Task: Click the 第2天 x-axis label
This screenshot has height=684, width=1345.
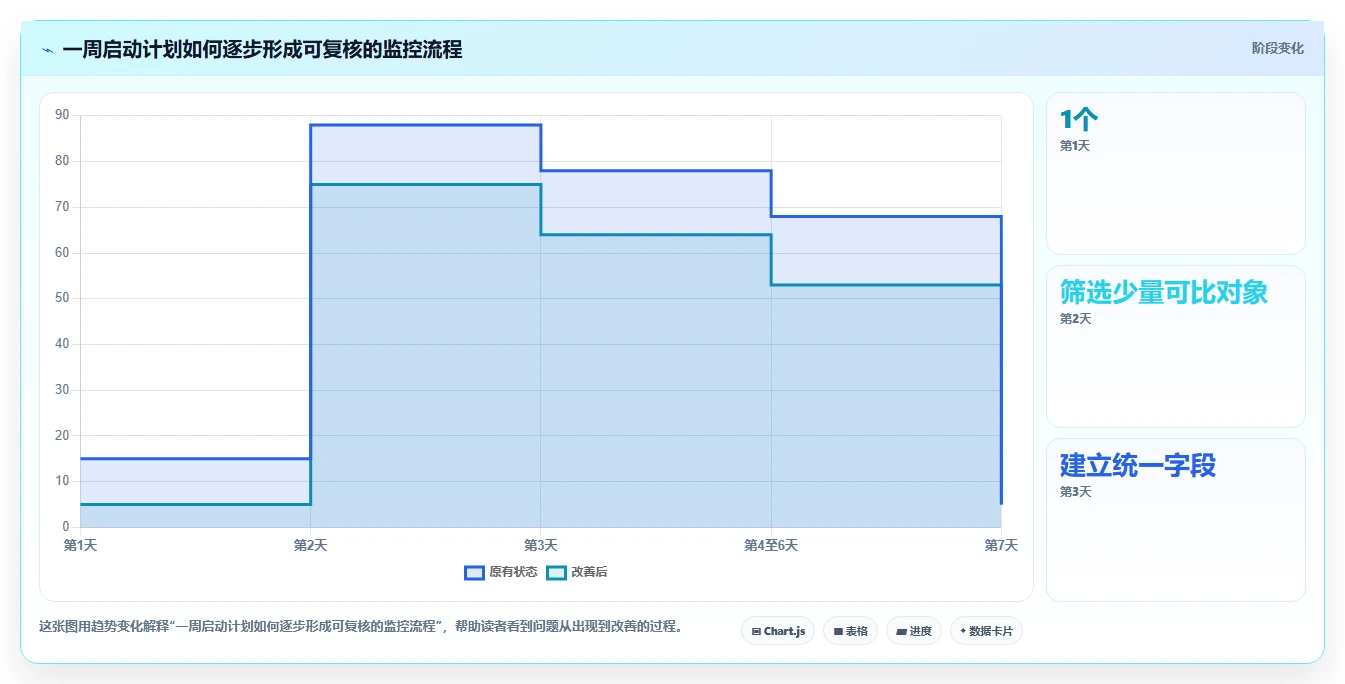Action: pyautogui.click(x=310, y=545)
